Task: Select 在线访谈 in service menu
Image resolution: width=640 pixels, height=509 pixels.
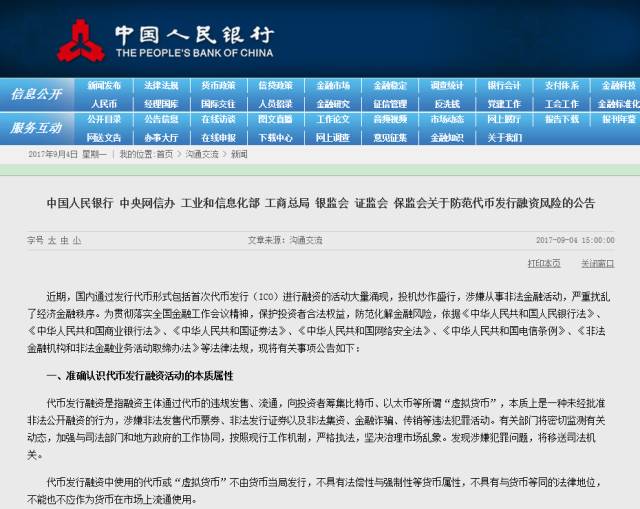Action: [218, 119]
